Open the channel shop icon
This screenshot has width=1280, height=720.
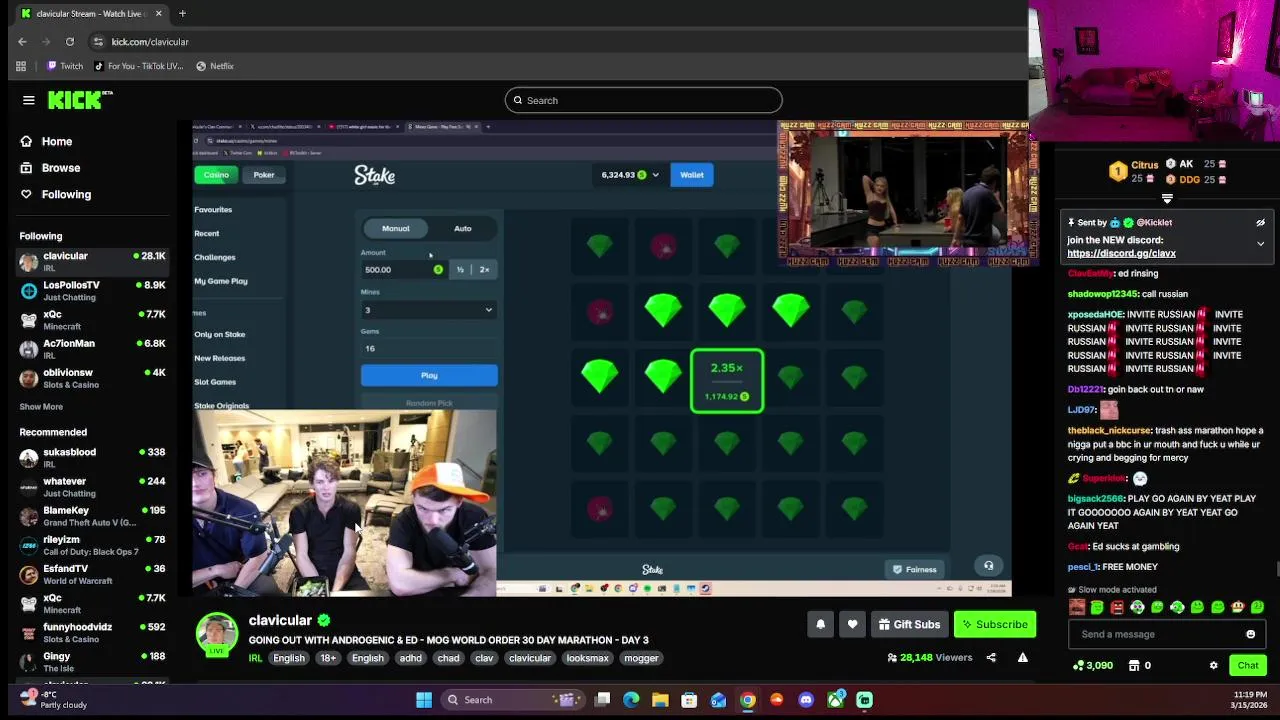tap(1133, 665)
